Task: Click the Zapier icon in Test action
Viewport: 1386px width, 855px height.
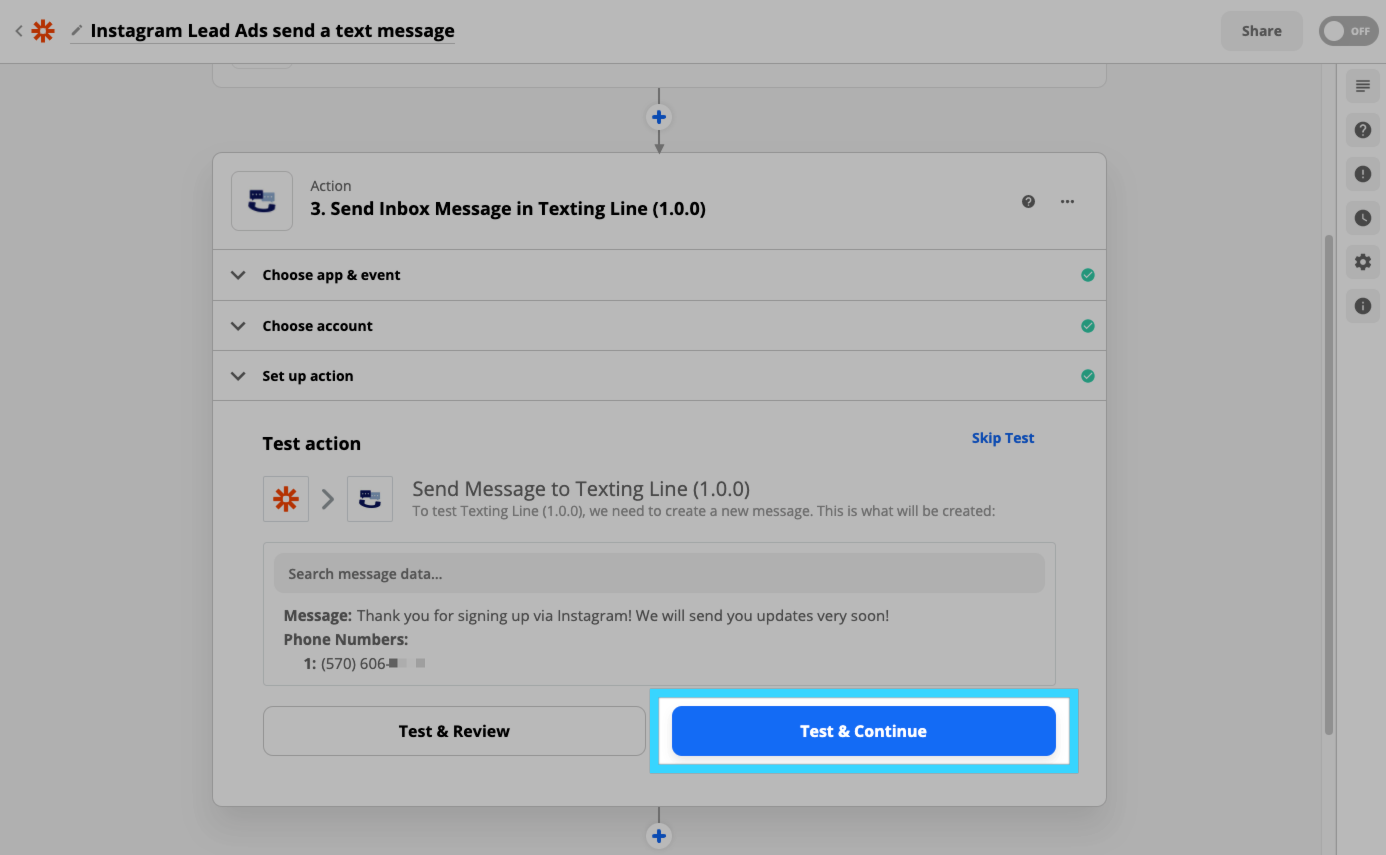Action: click(286, 499)
